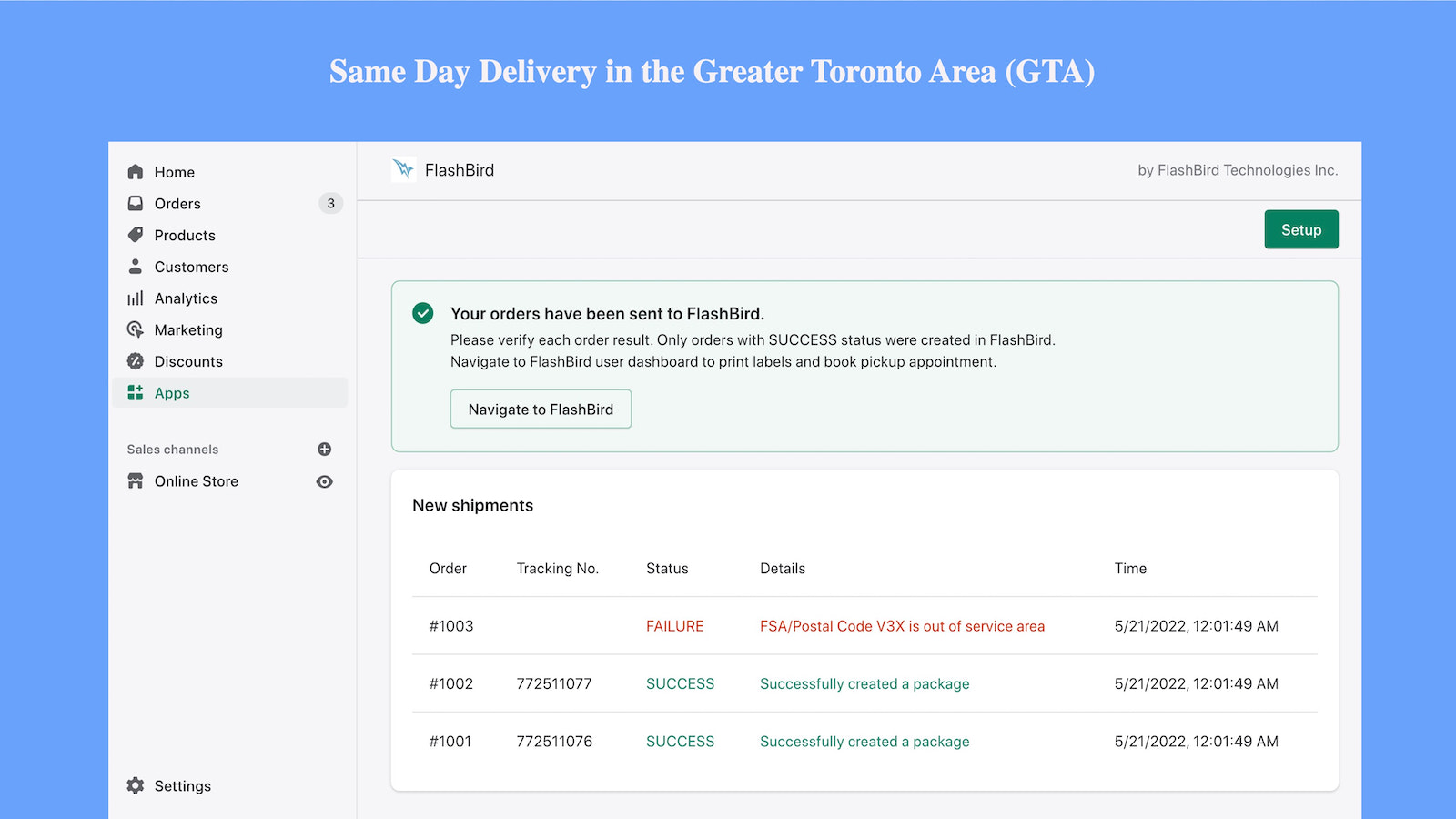Click the timestamp for order #1001
The image size is (1456, 819).
1197,742
